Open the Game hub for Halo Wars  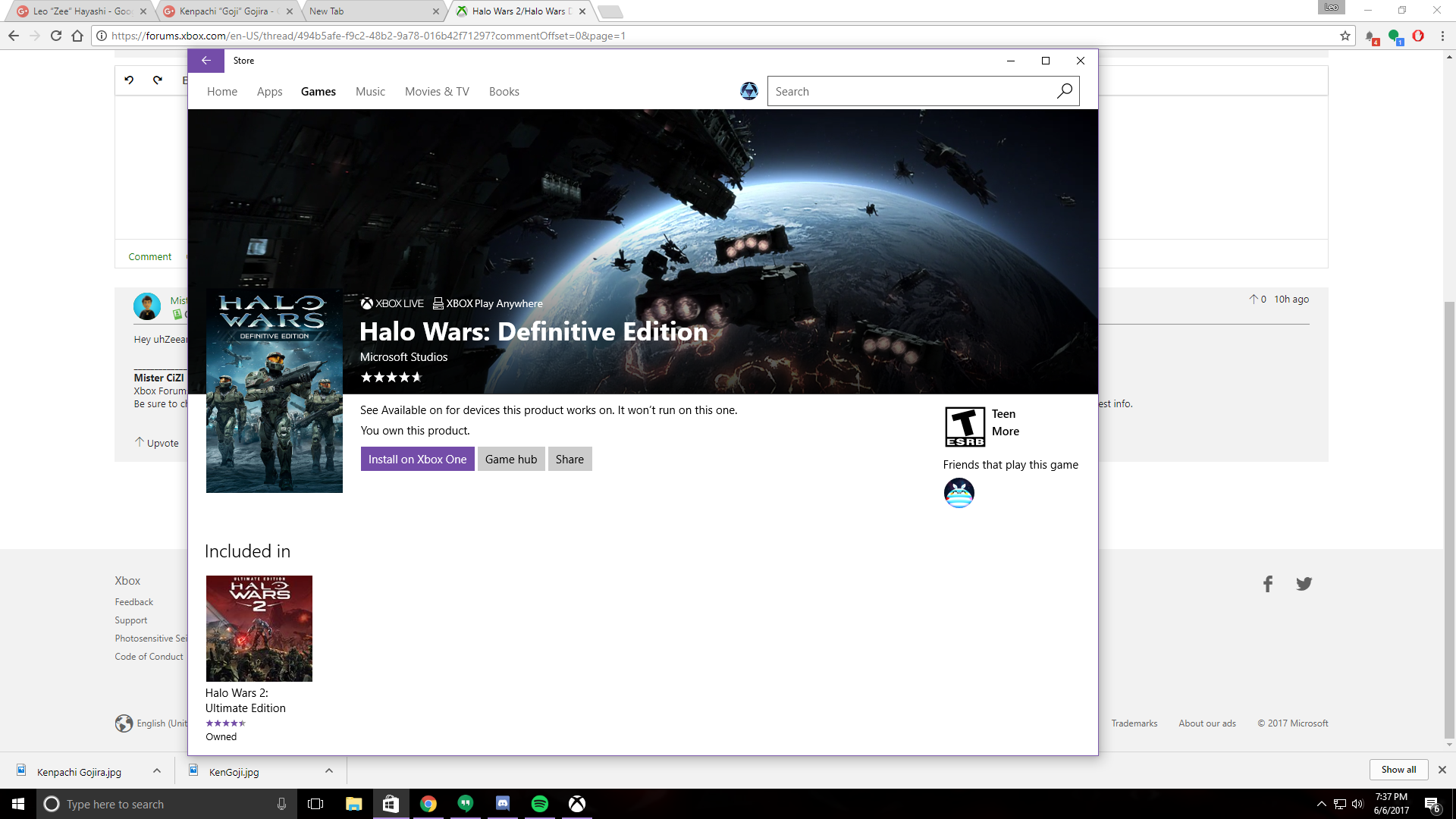pyautogui.click(x=511, y=459)
